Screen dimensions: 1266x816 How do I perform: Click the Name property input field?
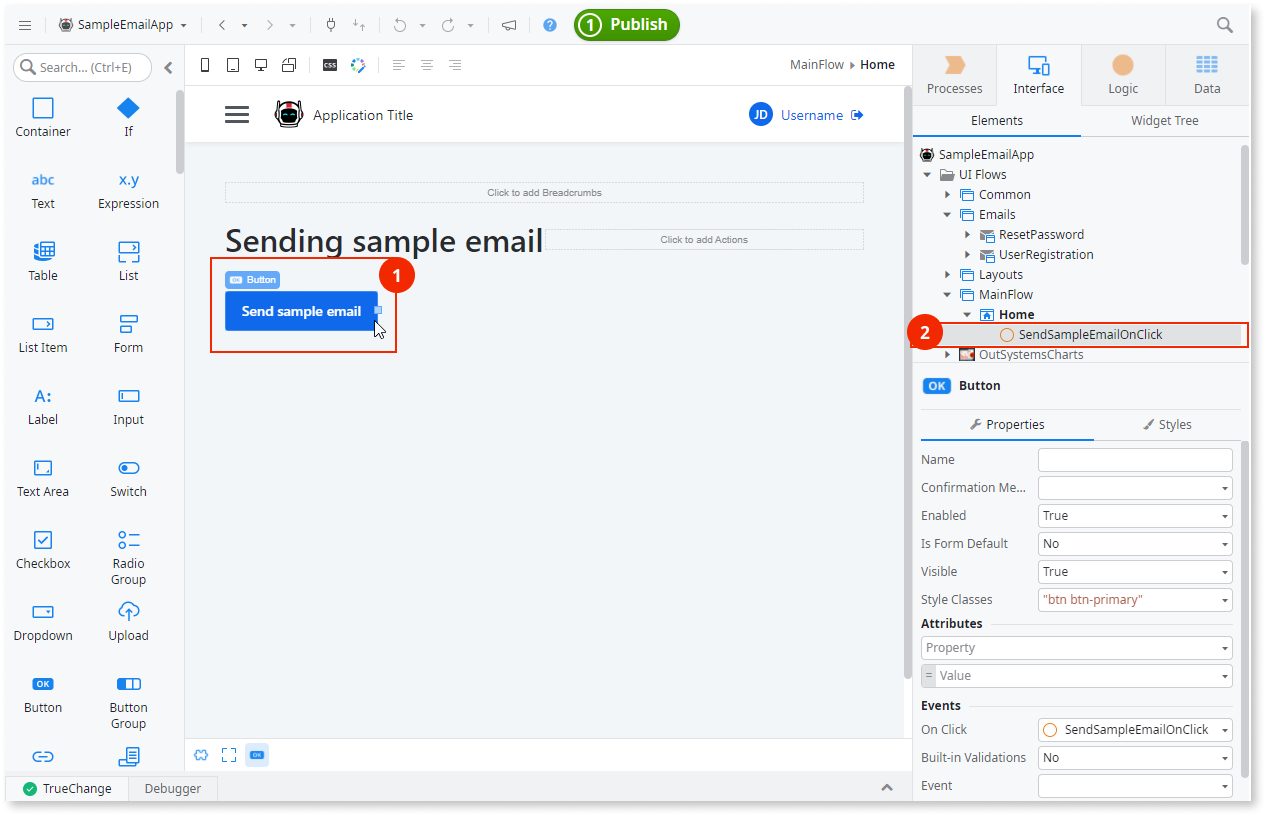click(x=1134, y=460)
